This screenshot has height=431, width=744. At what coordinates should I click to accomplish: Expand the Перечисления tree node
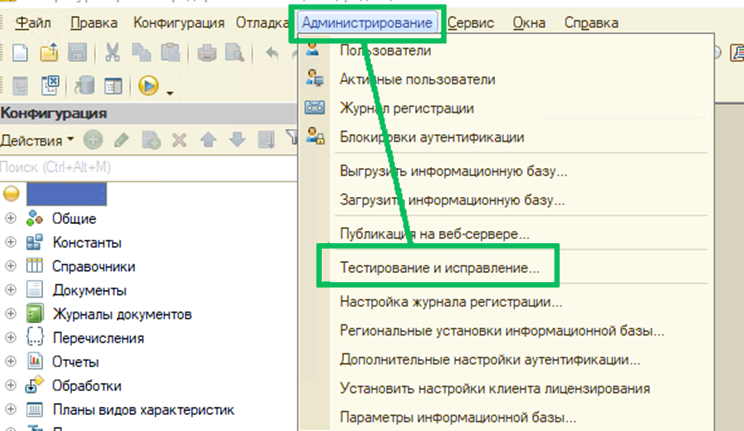click(x=10, y=337)
